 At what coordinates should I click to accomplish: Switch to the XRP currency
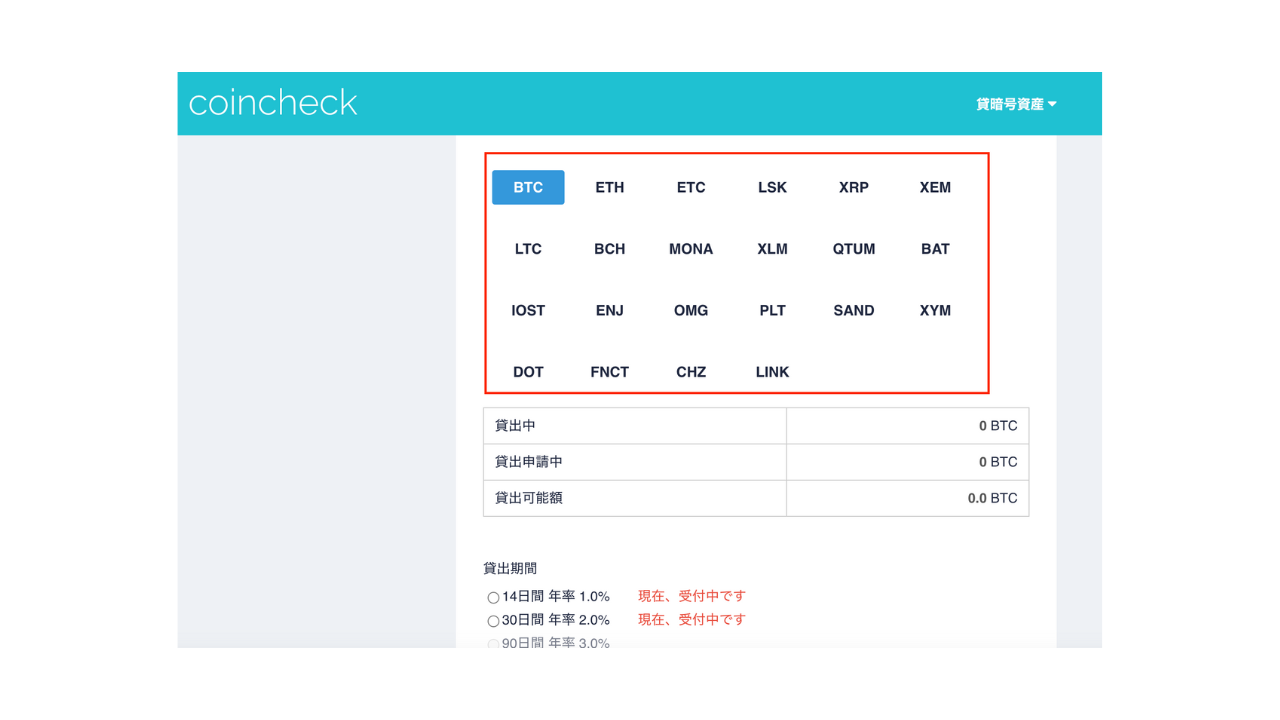point(853,188)
